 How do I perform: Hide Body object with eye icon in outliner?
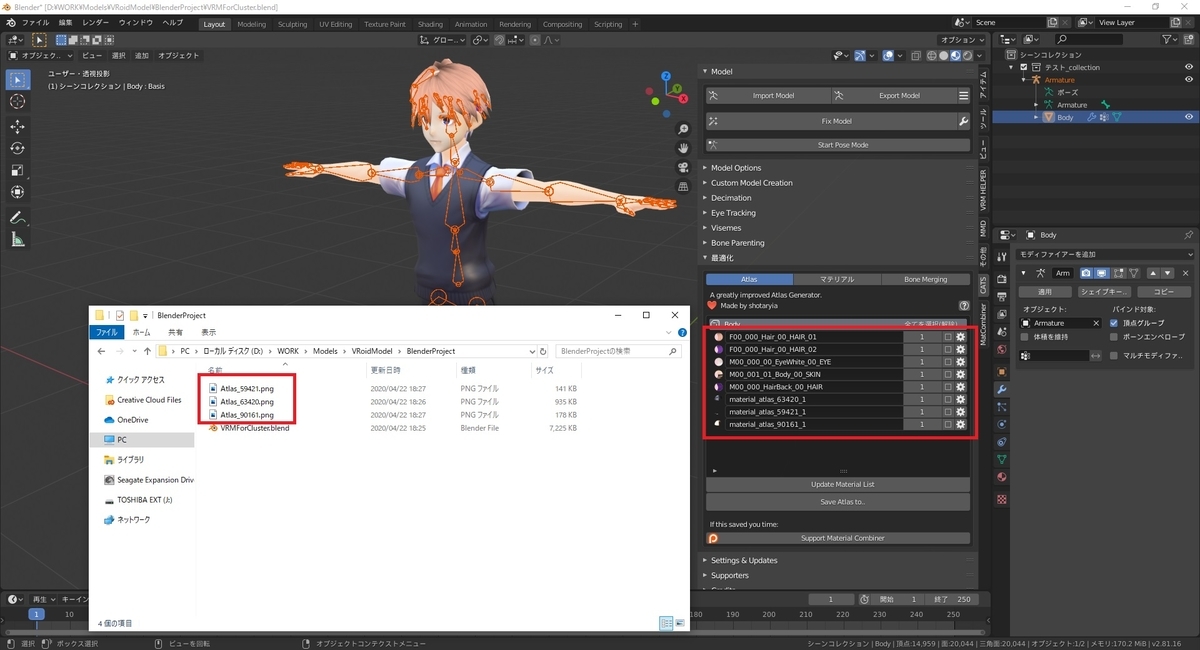(x=1188, y=117)
